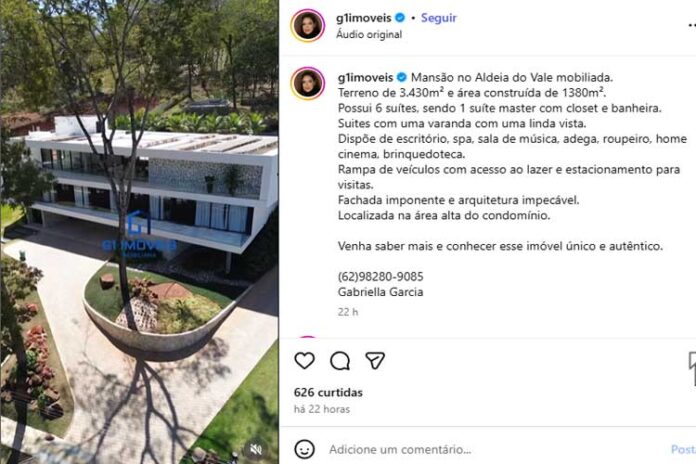Screen dimensions: 696x464
Task: Share the post via paper plane icon
Action: point(375,361)
